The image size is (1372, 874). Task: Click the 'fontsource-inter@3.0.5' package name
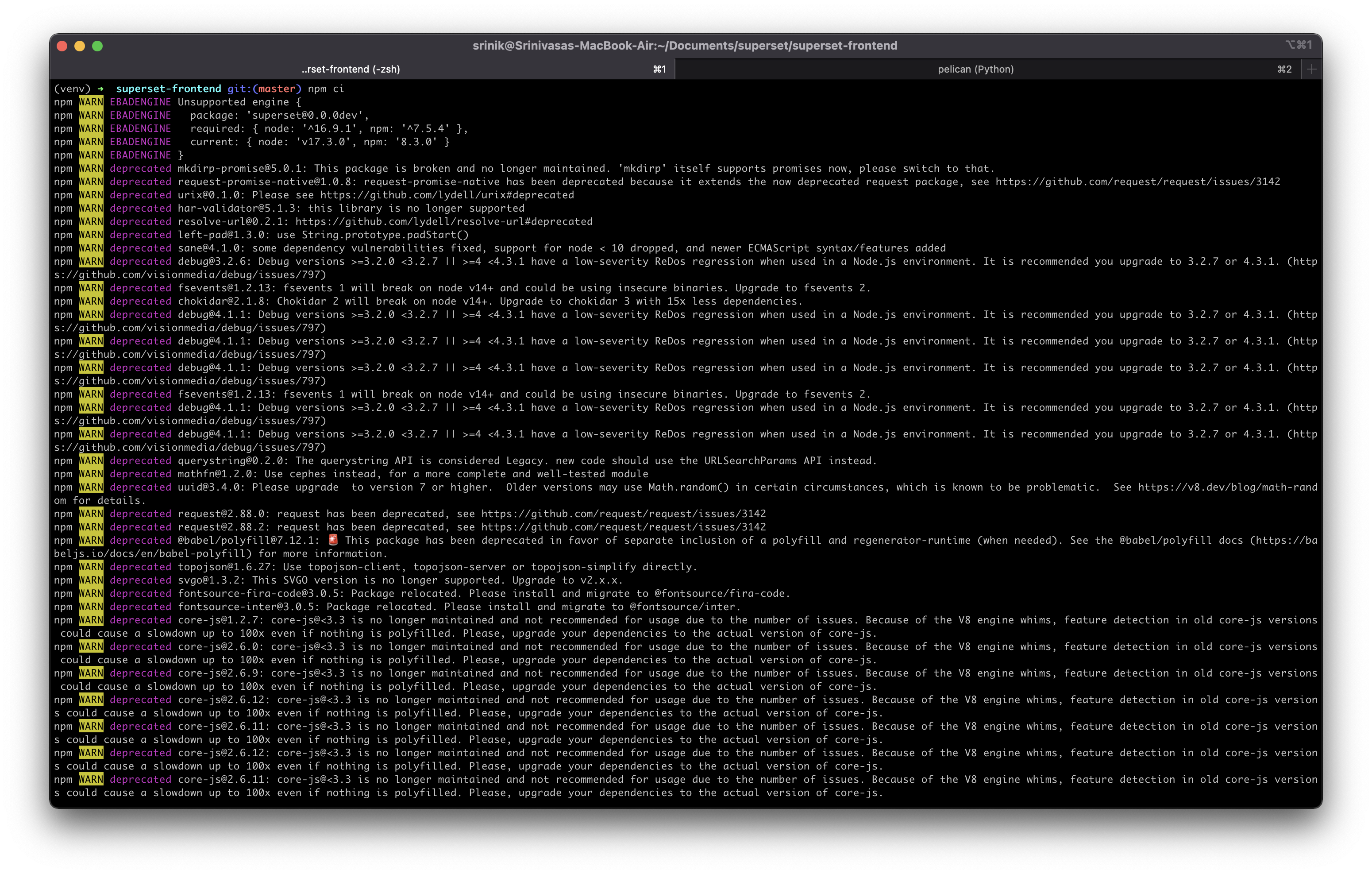click(x=249, y=607)
